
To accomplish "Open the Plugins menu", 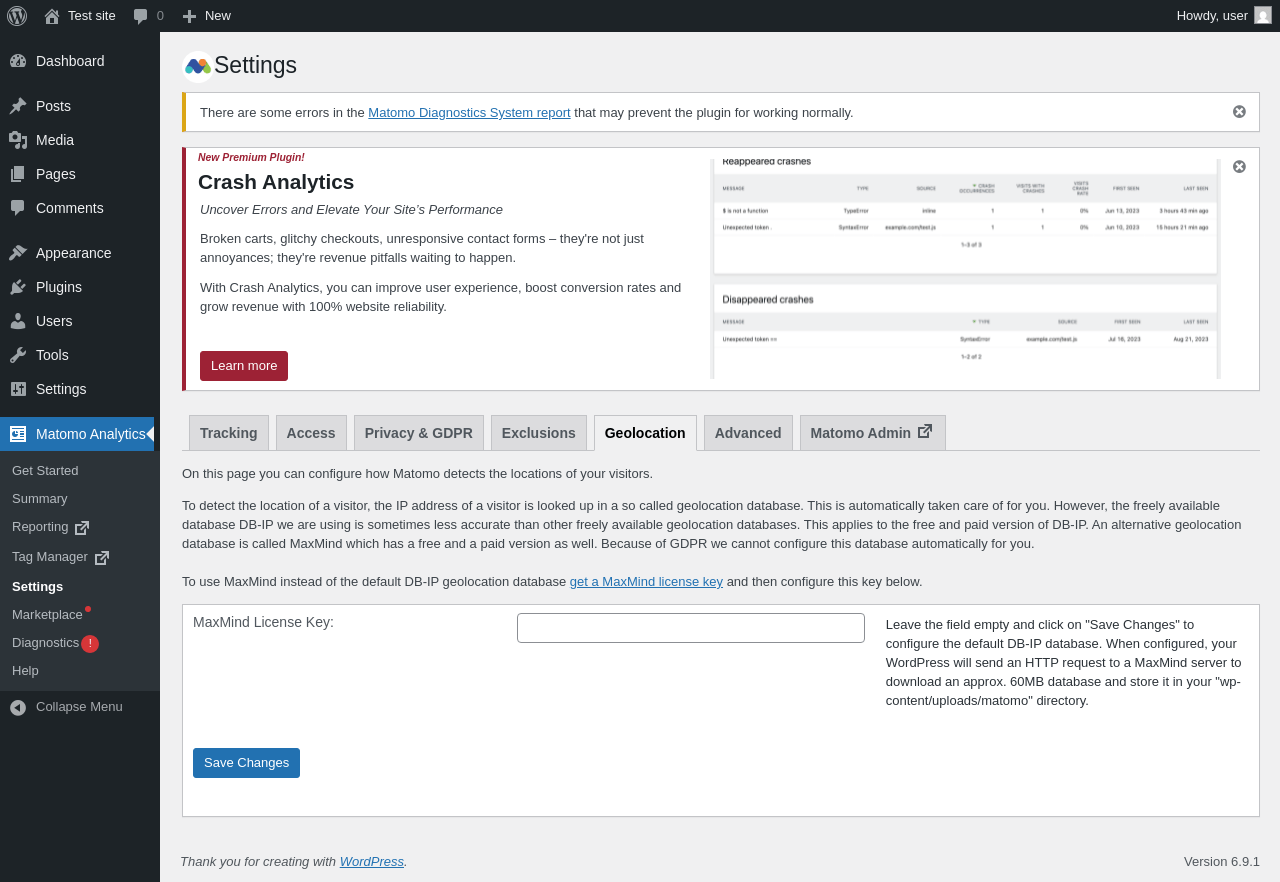I will coord(58,287).
